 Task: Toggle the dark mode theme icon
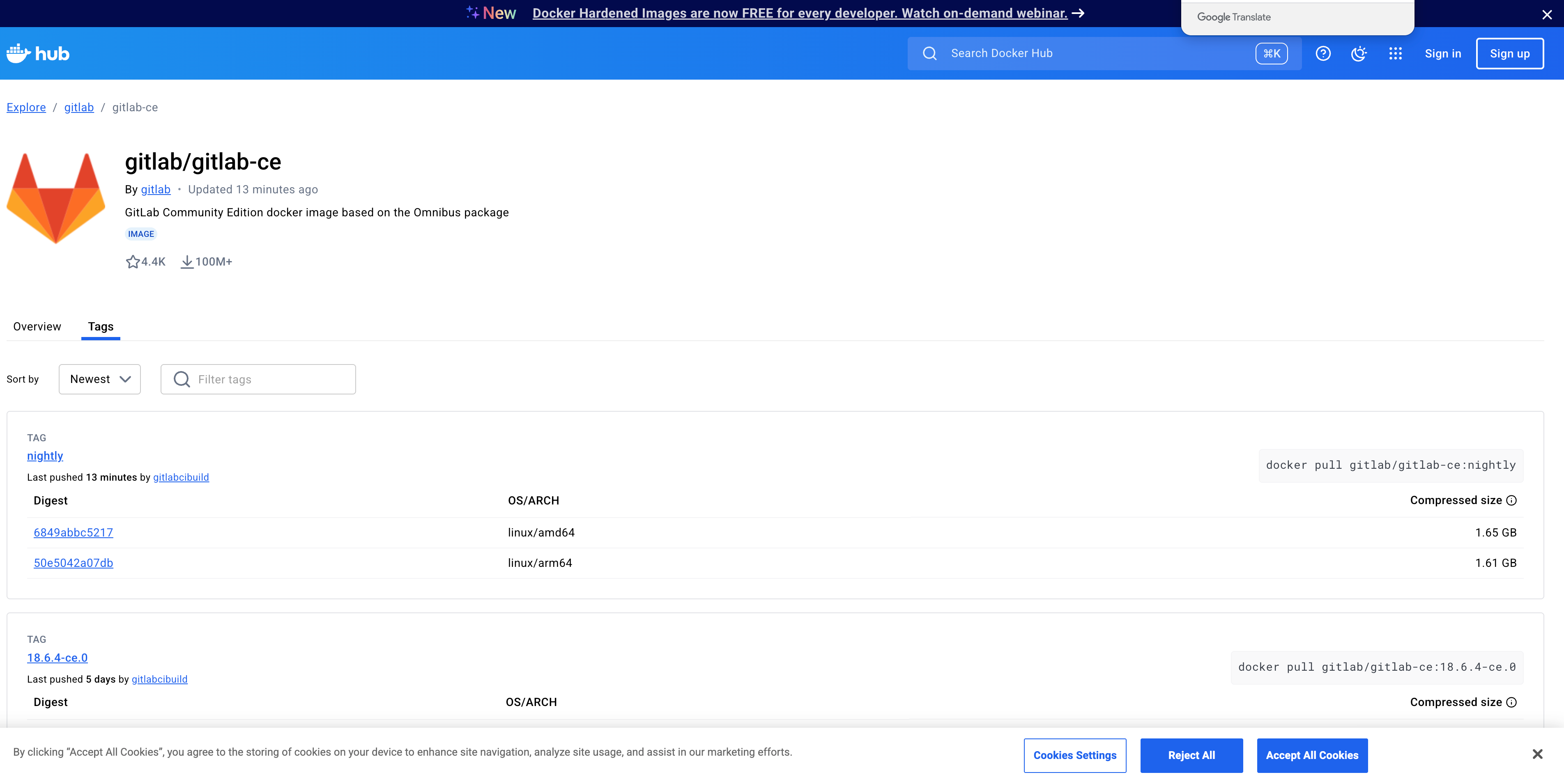tap(1359, 53)
